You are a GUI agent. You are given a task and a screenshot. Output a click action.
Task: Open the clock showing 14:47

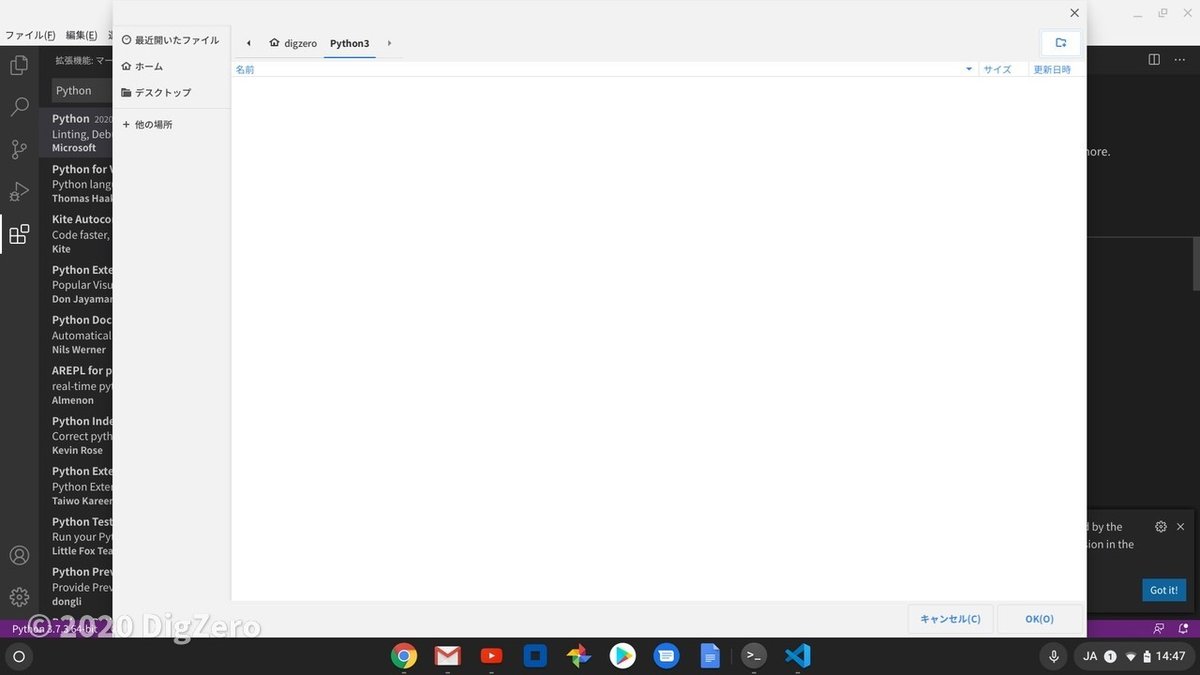(1171, 657)
